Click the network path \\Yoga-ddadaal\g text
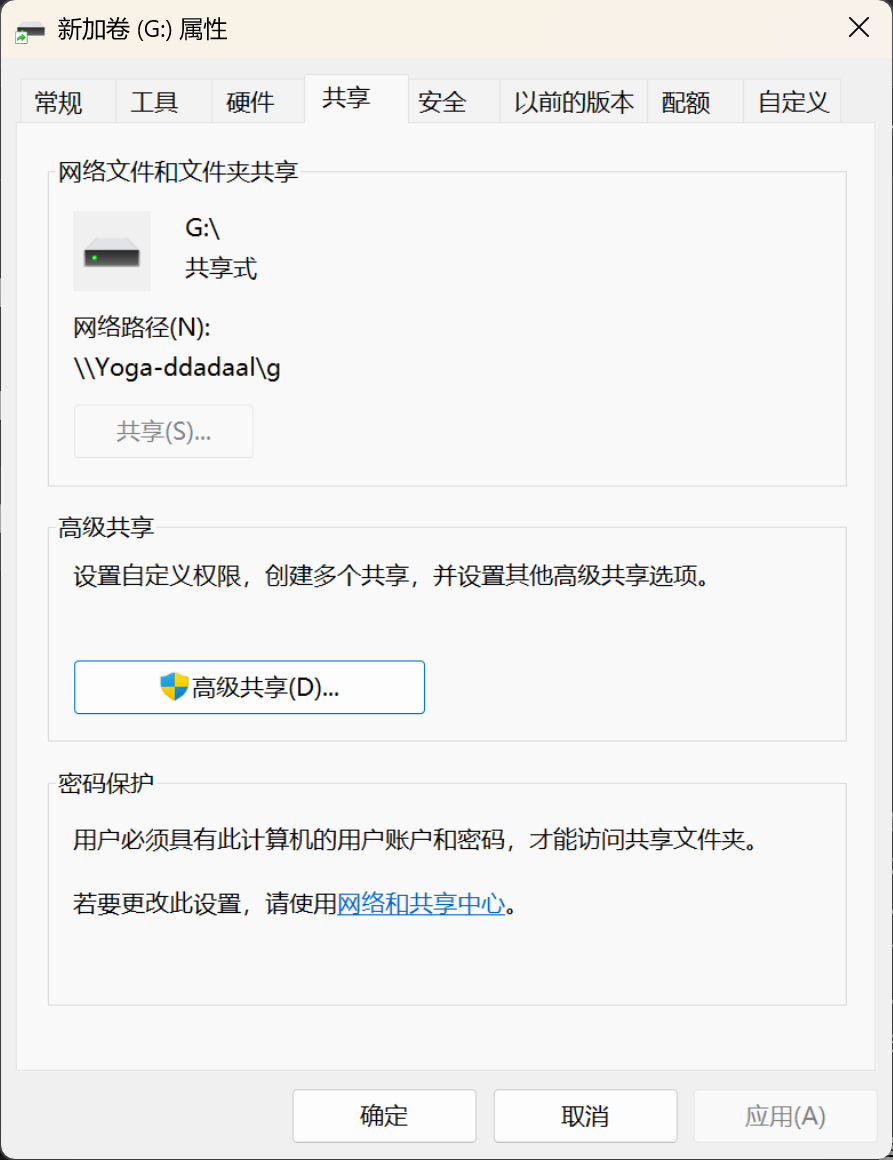The height and width of the screenshot is (1160, 893). [178, 368]
